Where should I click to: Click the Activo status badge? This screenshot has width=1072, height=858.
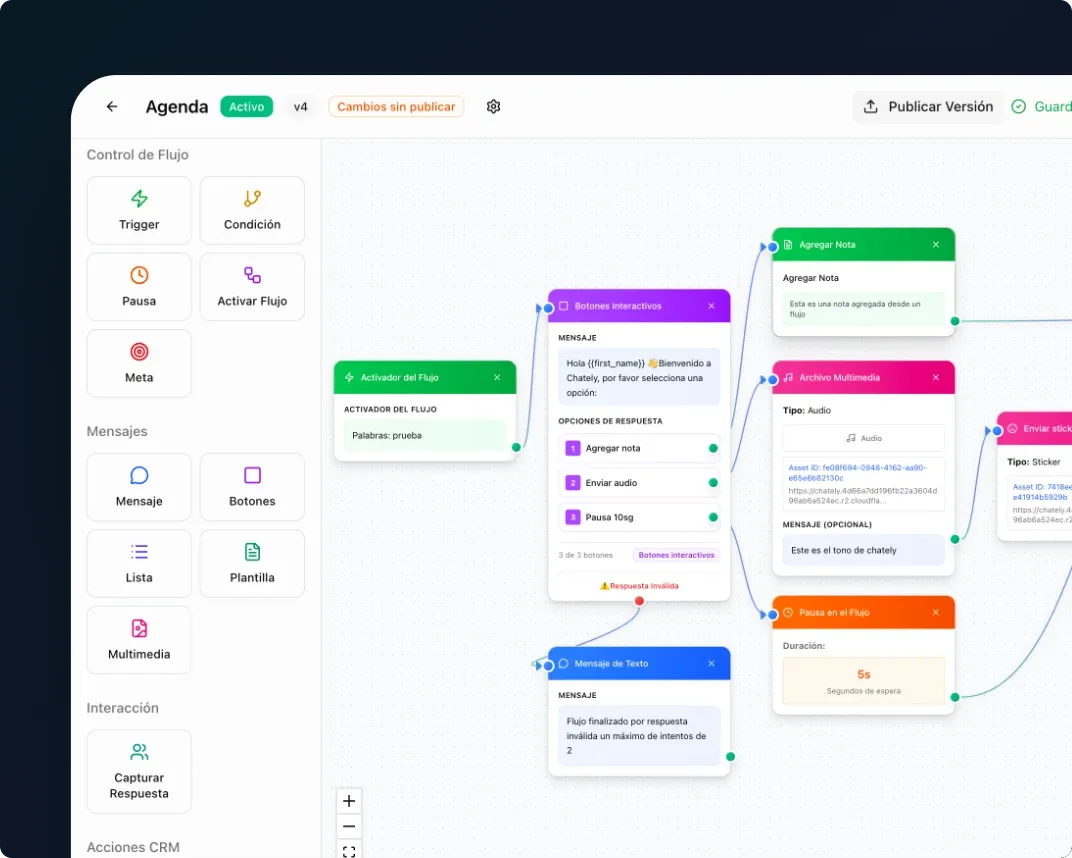click(246, 107)
